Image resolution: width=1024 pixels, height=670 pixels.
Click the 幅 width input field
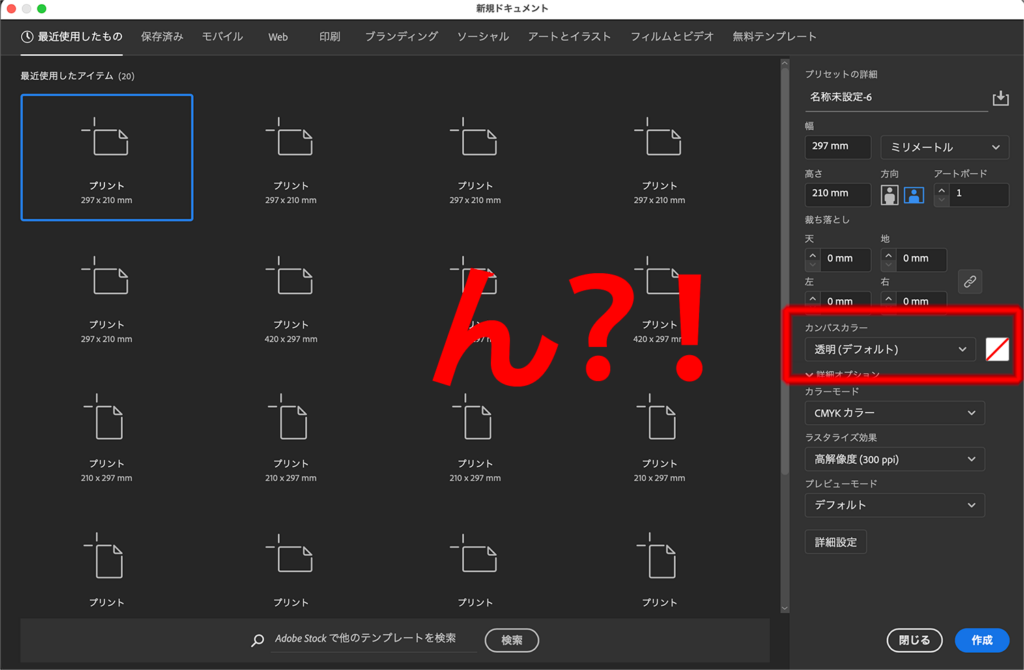tap(837, 147)
